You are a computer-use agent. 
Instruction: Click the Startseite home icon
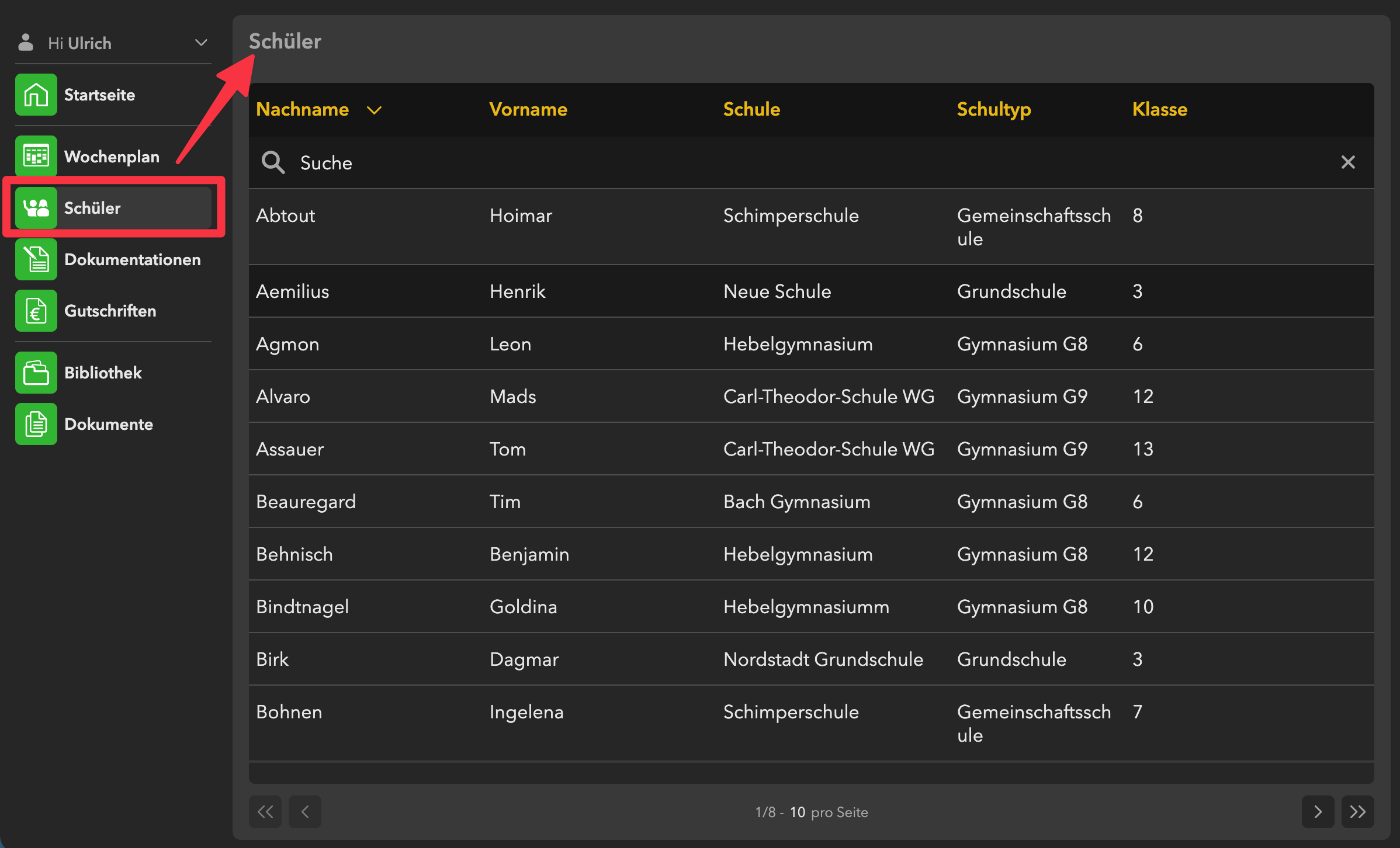pyautogui.click(x=36, y=95)
